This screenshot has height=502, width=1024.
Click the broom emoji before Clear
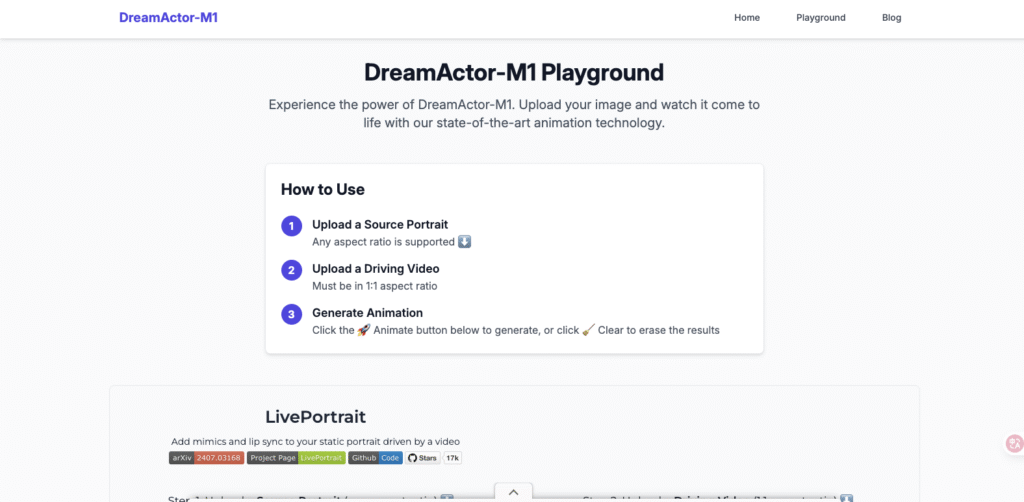click(588, 330)
